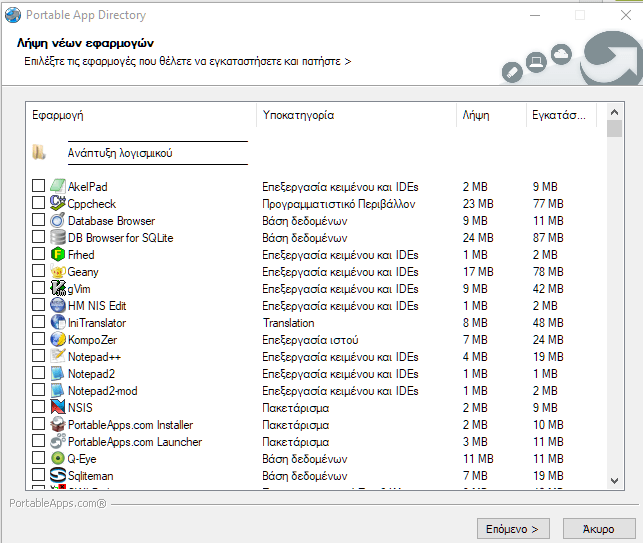Select the HM NIS Edit row name
Image resolution: width=643 pixels, height=543 pixels.
tap(97, 306)
